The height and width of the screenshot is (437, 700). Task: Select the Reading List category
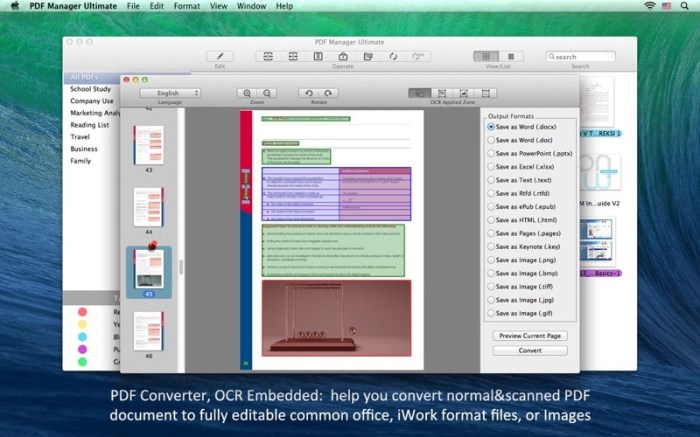tap(90, 125)
